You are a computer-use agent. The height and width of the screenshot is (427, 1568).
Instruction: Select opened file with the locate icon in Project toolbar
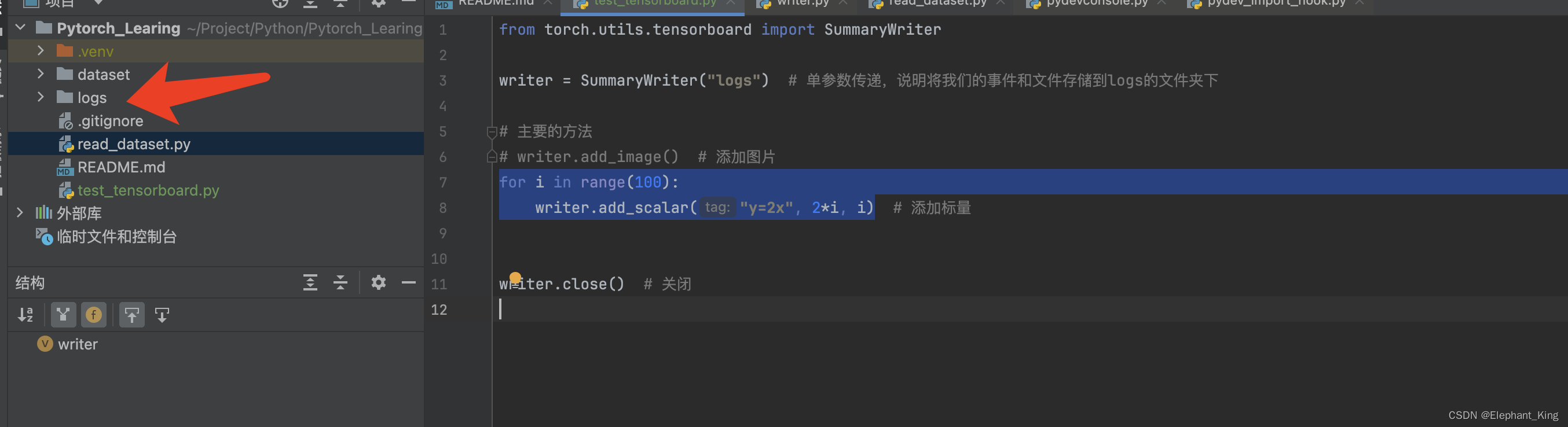coord(280,3)
